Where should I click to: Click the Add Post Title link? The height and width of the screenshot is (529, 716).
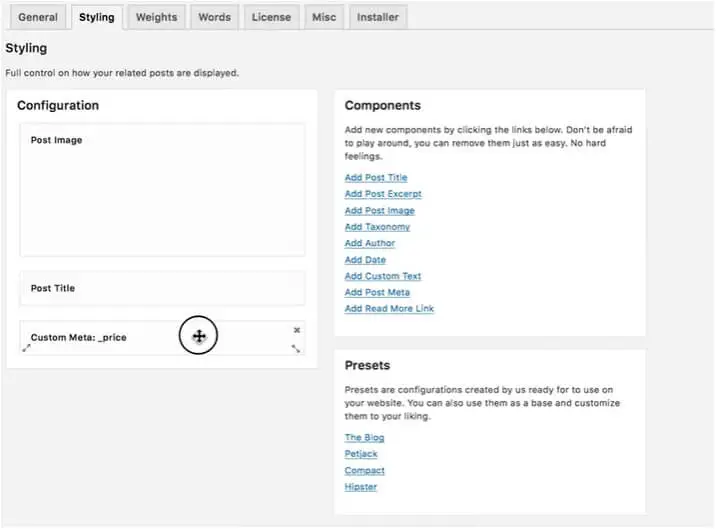pyautogui.click(x=376, y=177)
